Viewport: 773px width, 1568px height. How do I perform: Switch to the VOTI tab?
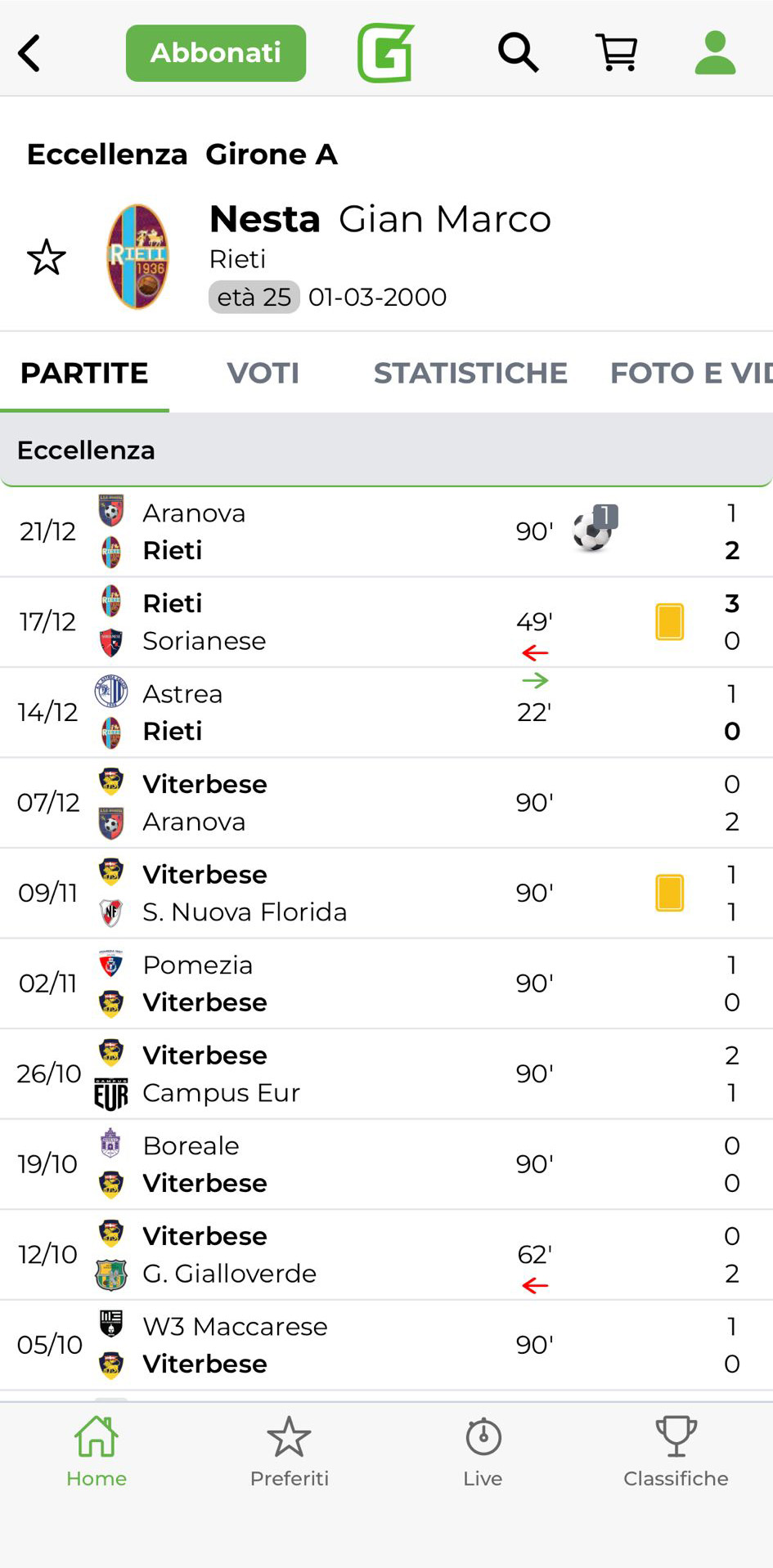(x=263, y=373)
